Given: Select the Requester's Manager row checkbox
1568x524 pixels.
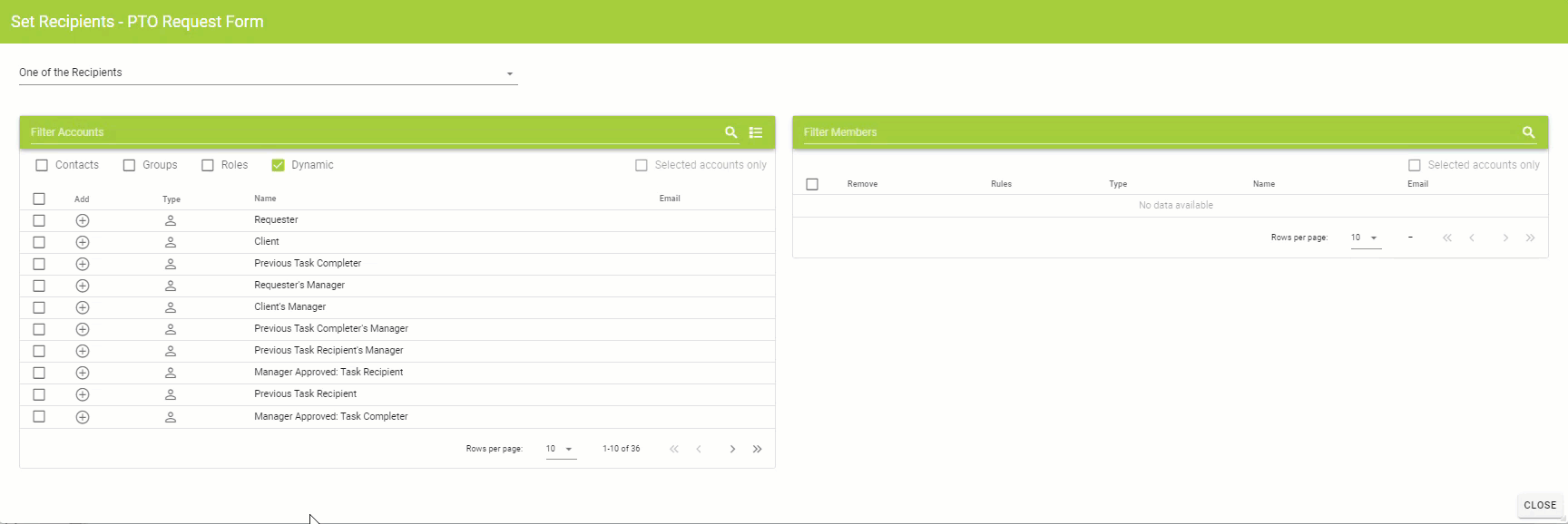Looking at the screenshot, I should tap(39, 286).
